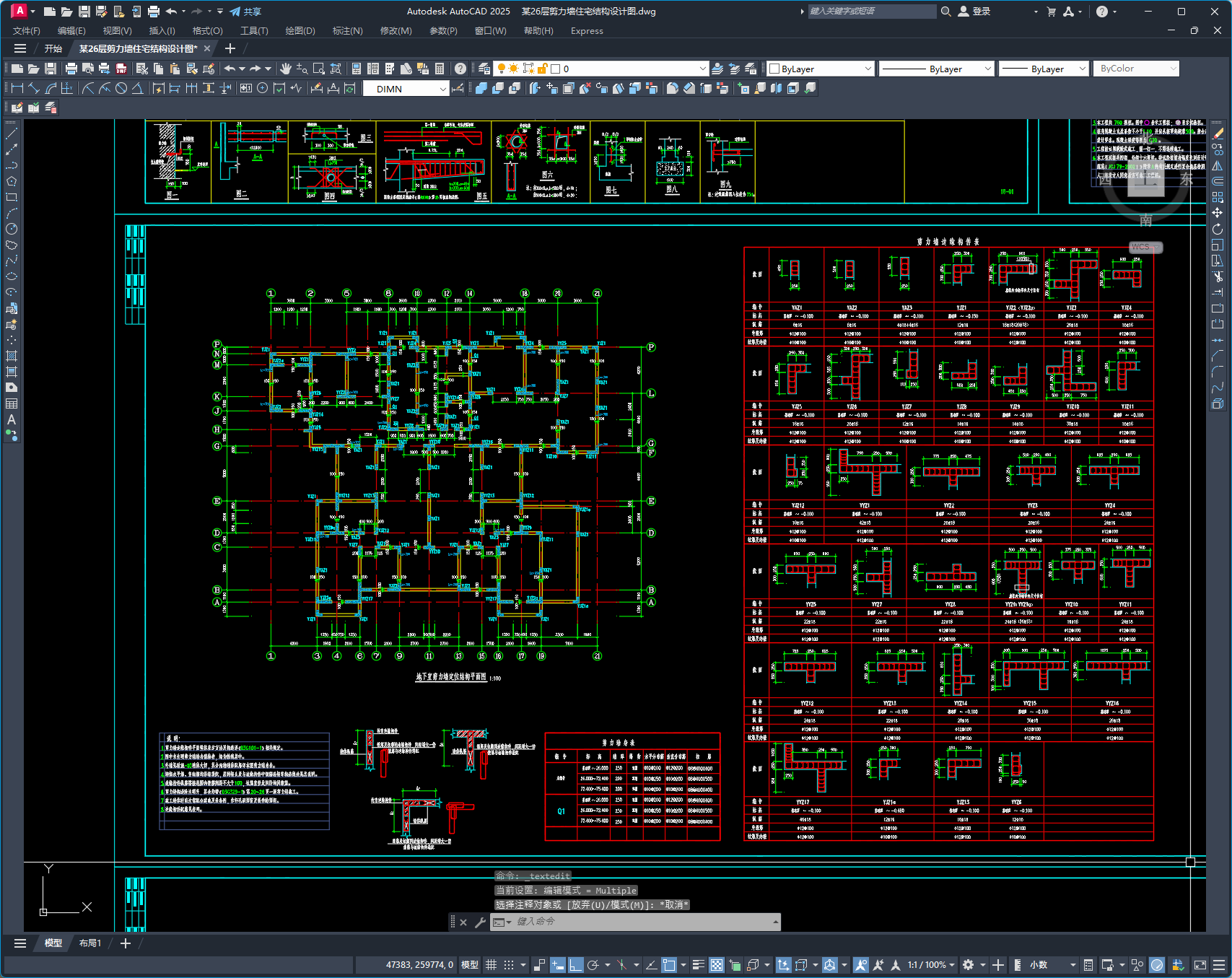Toggle lineweight display in status bar
The height and width of the screenshot is (978, 1232).
pyautogui.click(x=698, y=964)
